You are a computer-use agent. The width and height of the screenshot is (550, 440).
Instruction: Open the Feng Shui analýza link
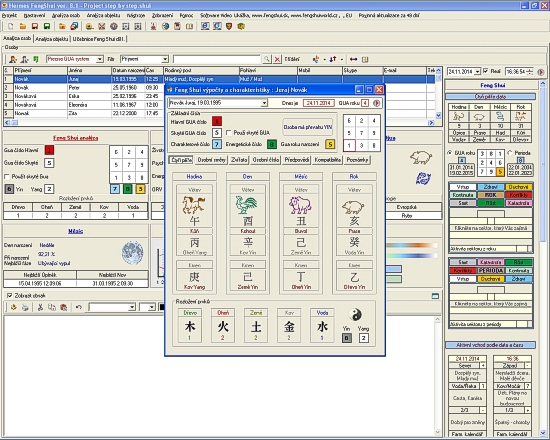click(x=76, y=138)
